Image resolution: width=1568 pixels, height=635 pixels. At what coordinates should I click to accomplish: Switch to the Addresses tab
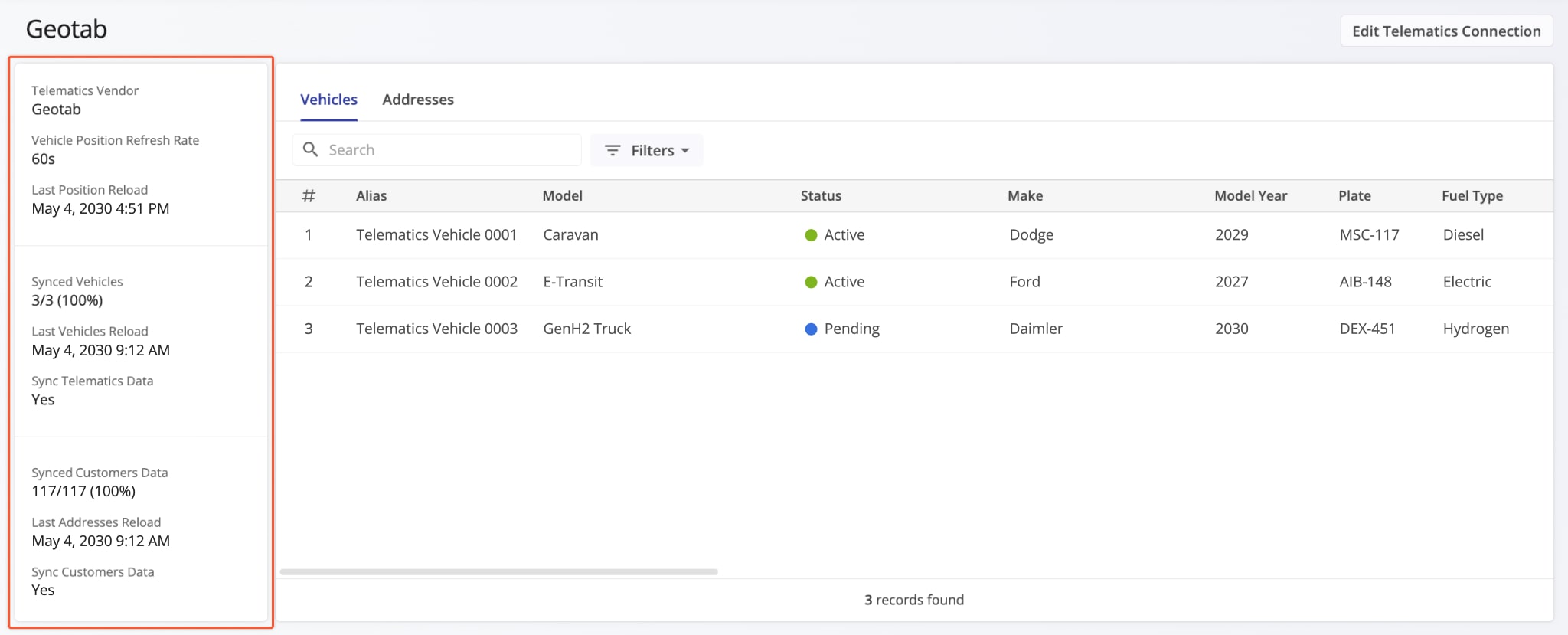(x=418, y=100)
